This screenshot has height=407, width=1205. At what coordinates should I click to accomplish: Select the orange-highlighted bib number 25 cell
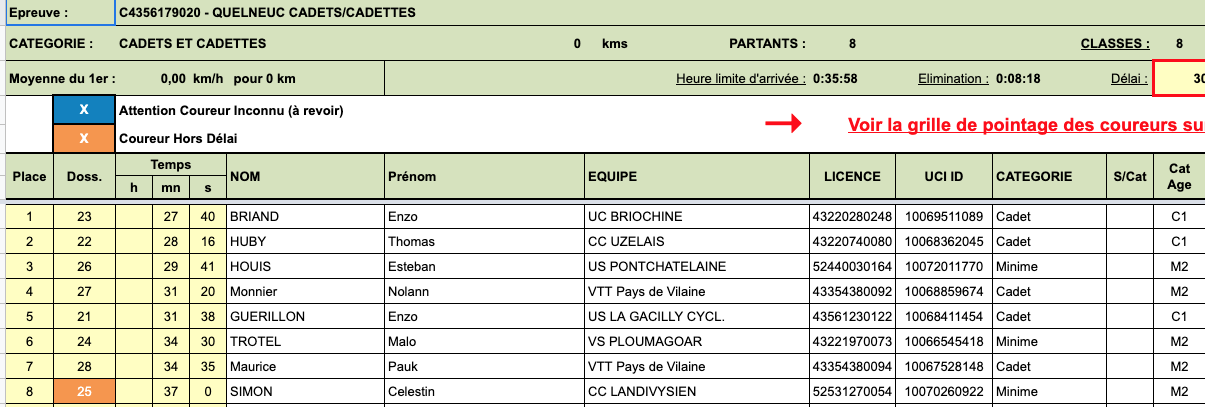tap(84, 391)
